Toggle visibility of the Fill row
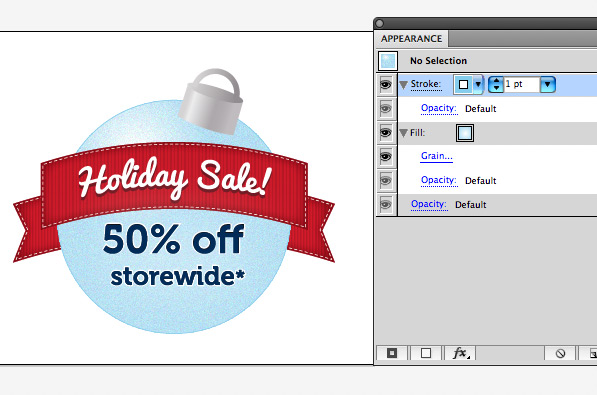The height and width of the screenshot is (395, 597). (386, 133)
